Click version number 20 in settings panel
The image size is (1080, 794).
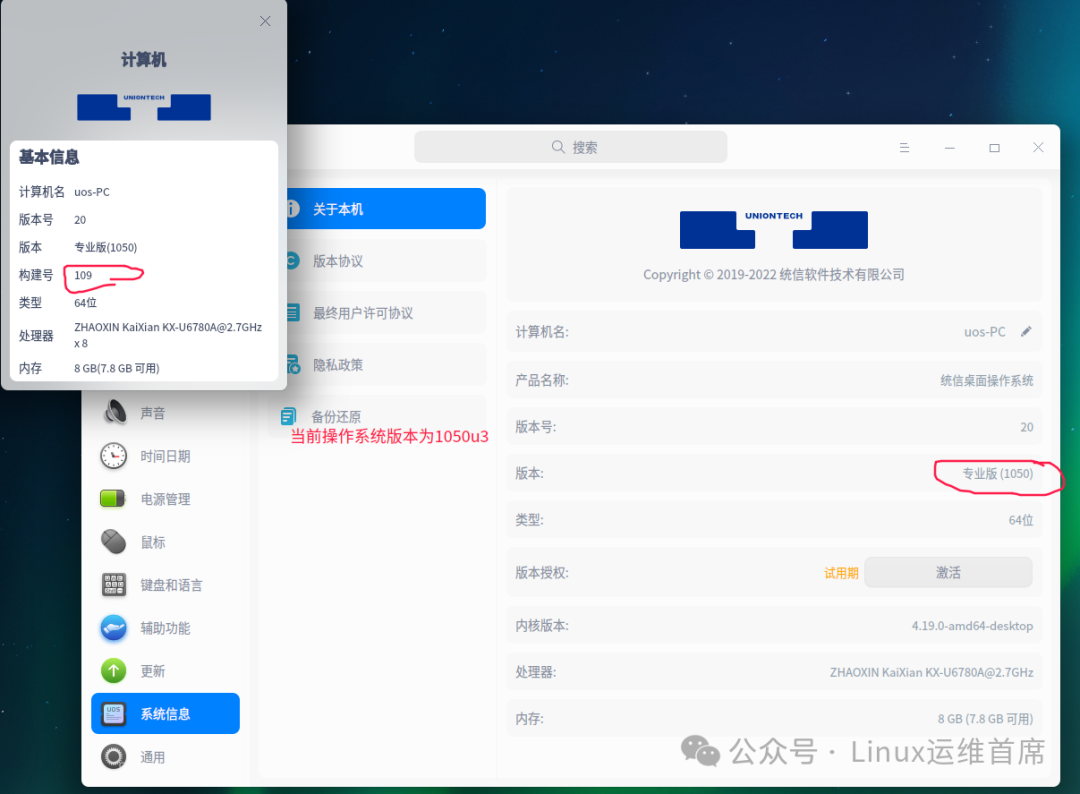coord(1026,427)
